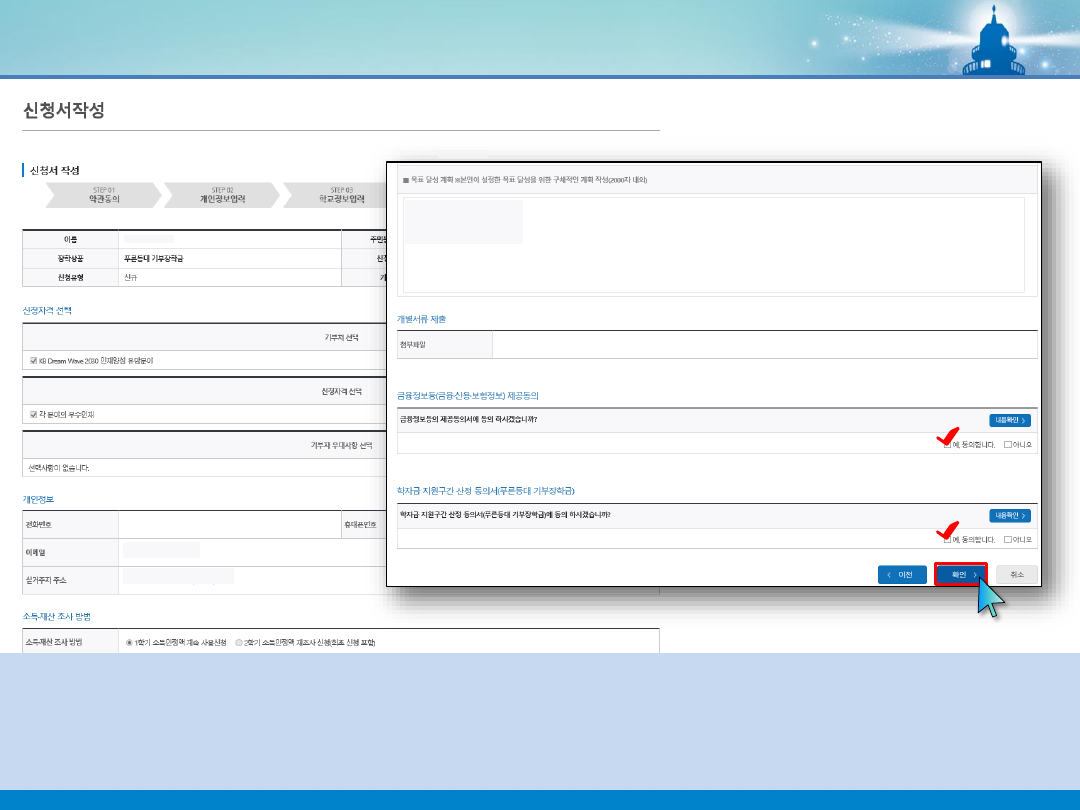1080x810 pixels.
Task: Open 내용확인 for financial information consent
Action: coord(1010,420)
